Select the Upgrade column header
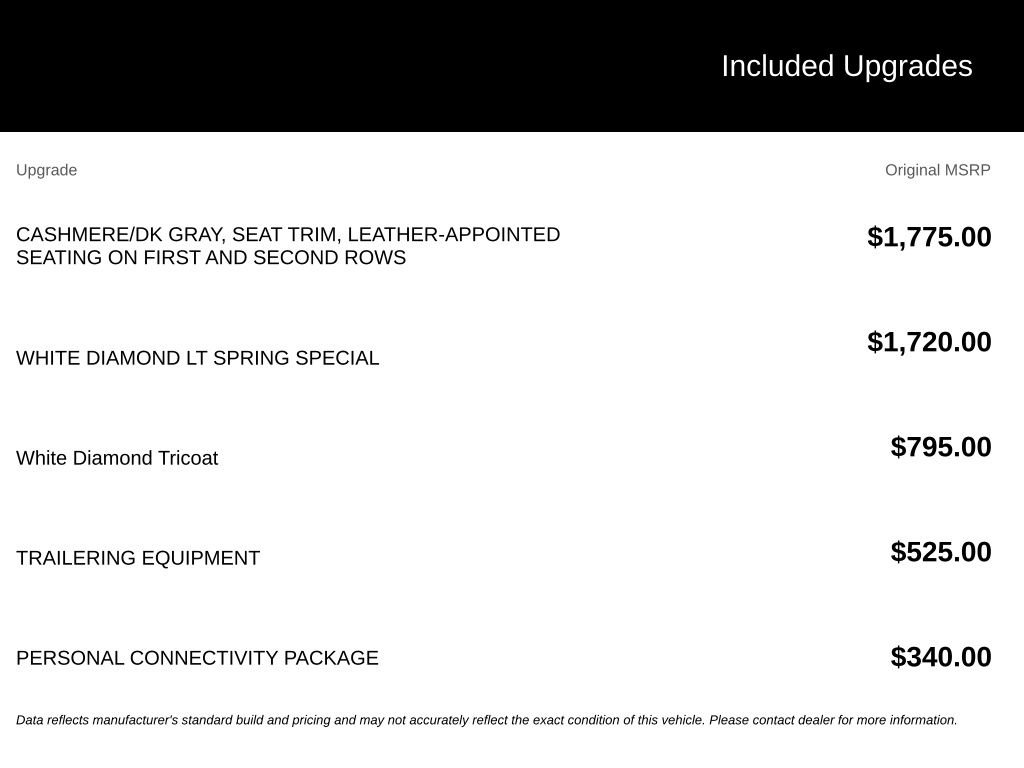Screen dimensions: 1024x768 [x=46, y=170]
